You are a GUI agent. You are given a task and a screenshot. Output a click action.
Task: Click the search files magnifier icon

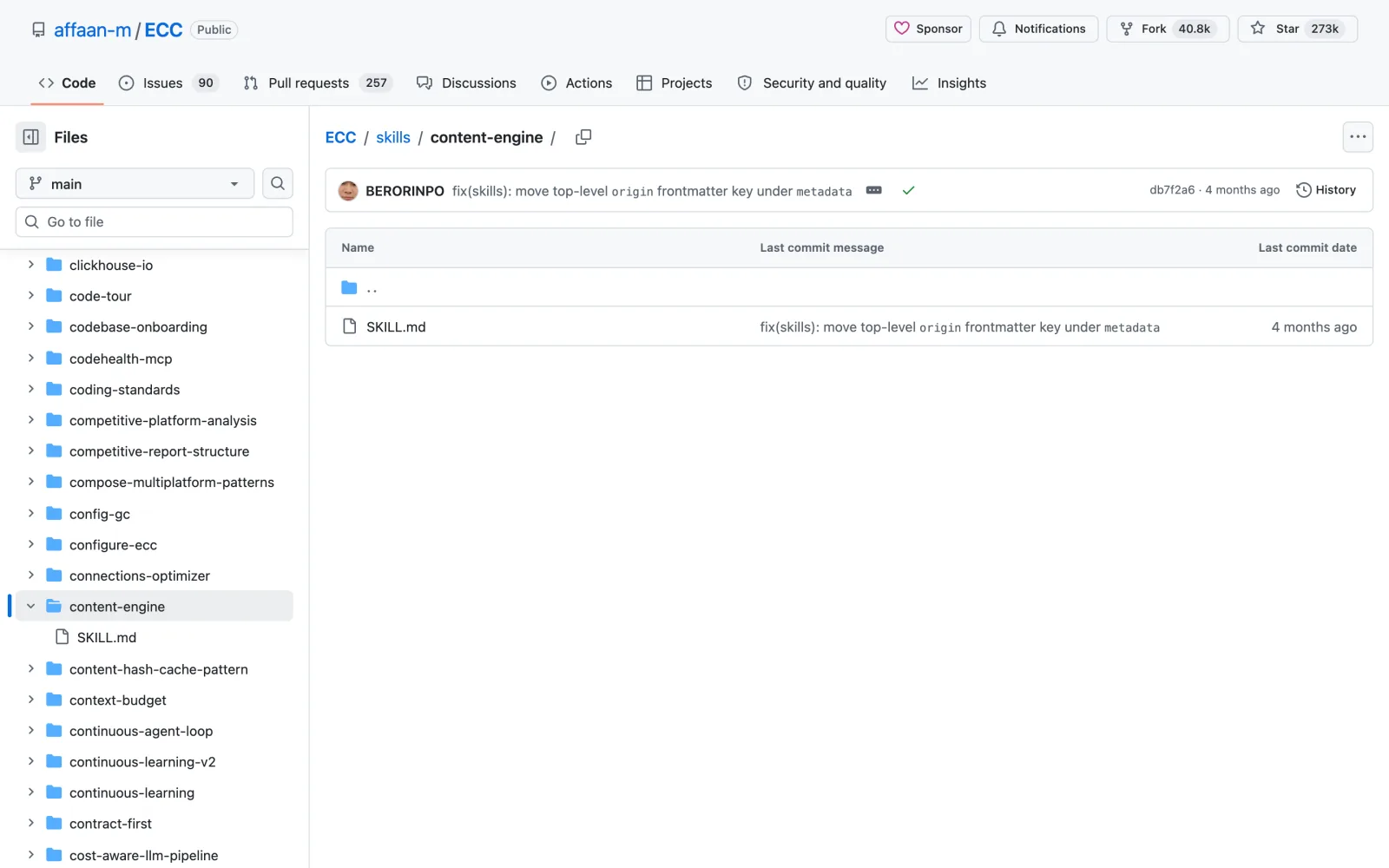click(278, 183)
